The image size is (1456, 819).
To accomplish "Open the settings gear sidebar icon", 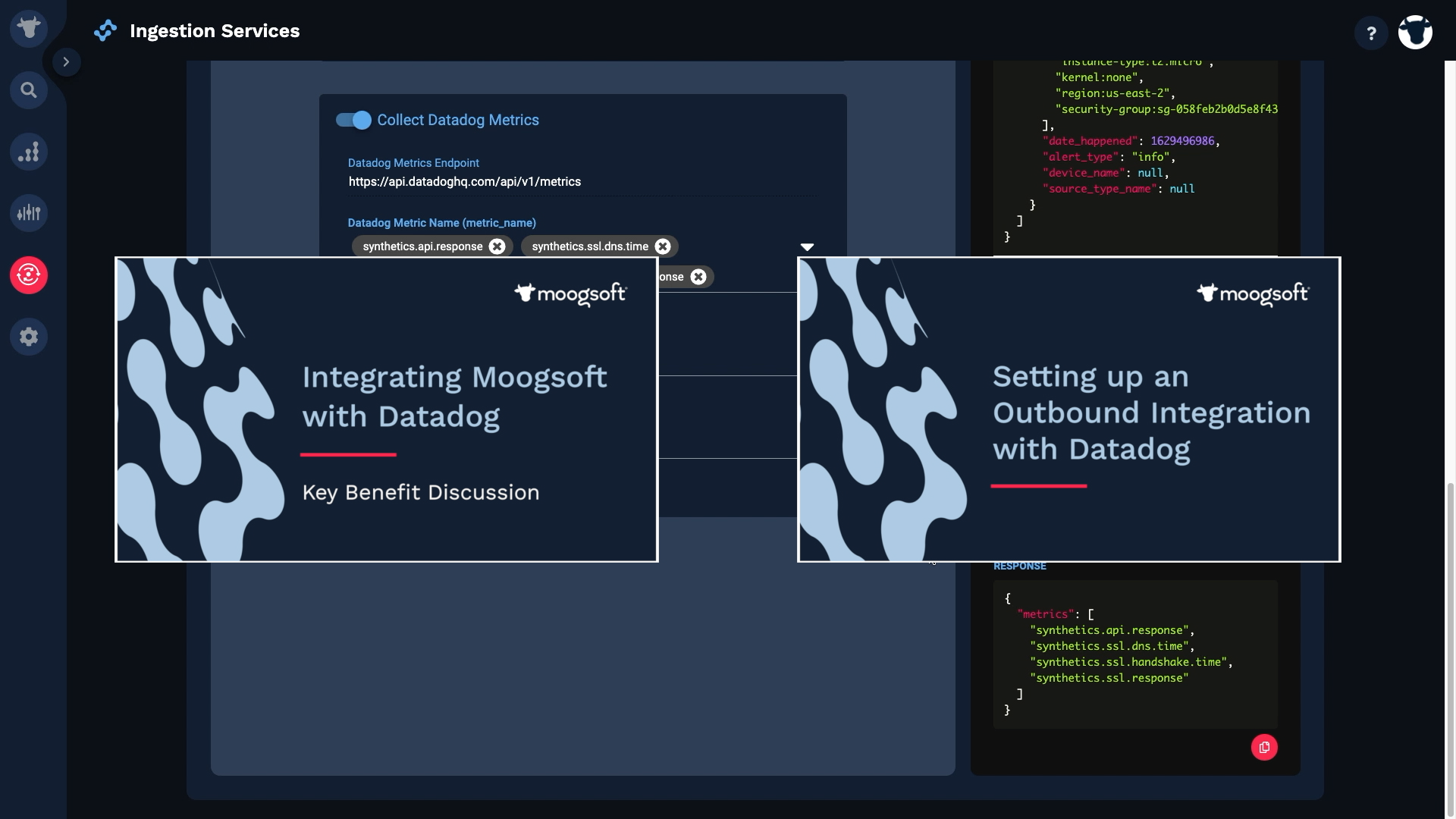I will pos(29,336).
